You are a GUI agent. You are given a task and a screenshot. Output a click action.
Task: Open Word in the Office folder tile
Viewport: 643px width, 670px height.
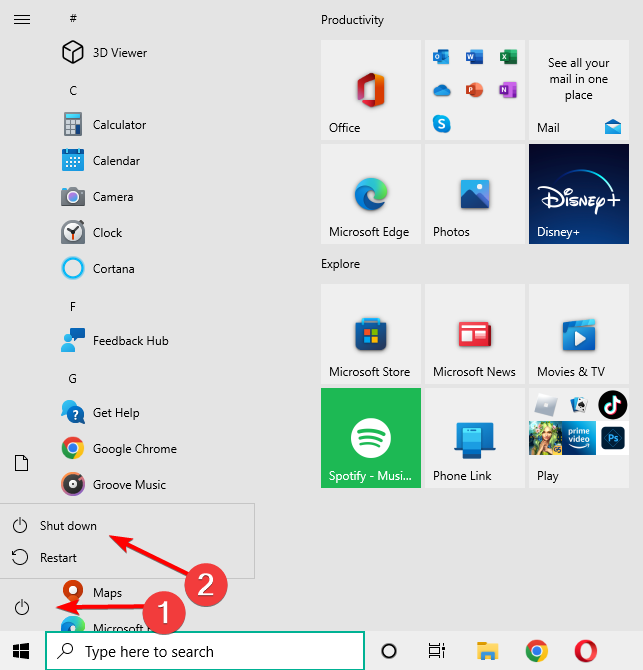[x=474, y=56]
